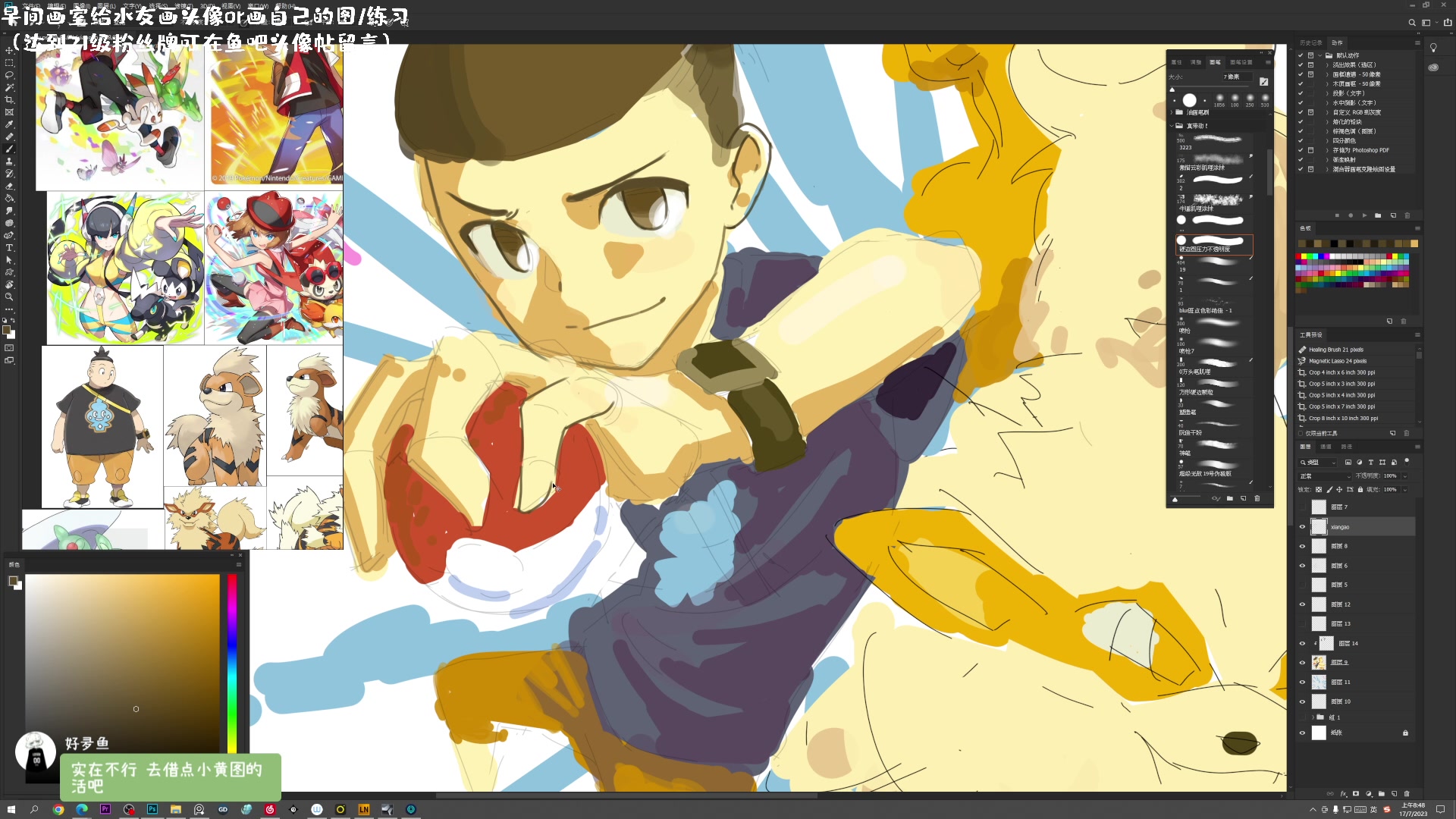Screen dimensions: 1456x819
Task: Click the Add layer mask icon
Action: click(1356, 794)
